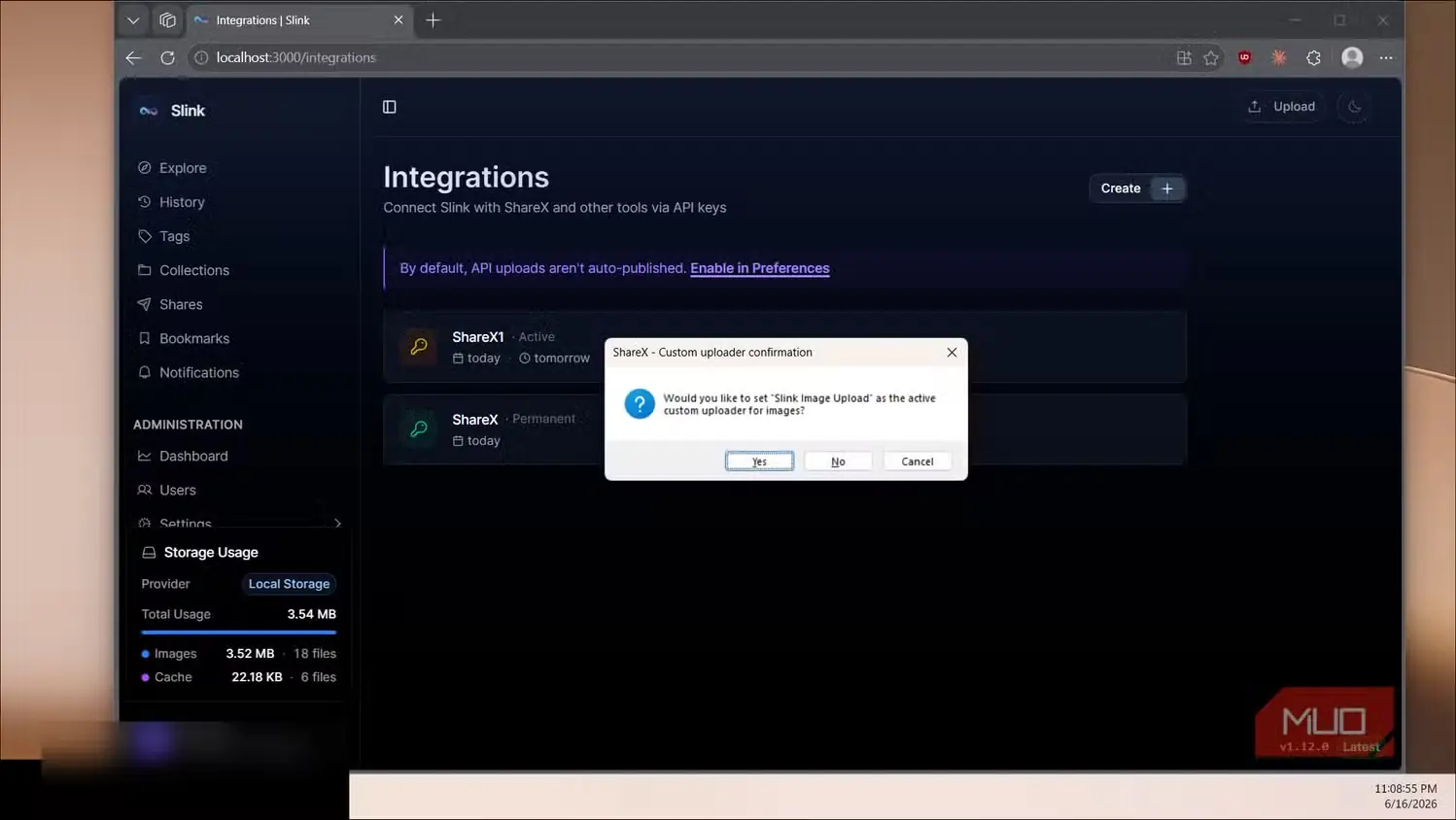Click the browser back arrow
This screenshot has width=1456, height=820.
[133, 57]
